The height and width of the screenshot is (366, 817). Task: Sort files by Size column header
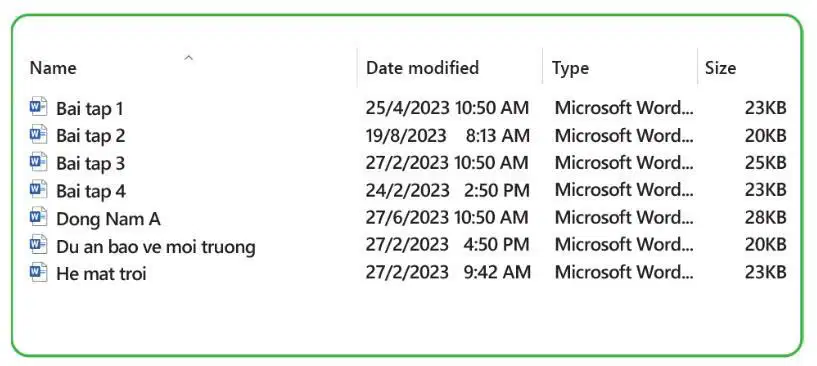pos(720,68)
